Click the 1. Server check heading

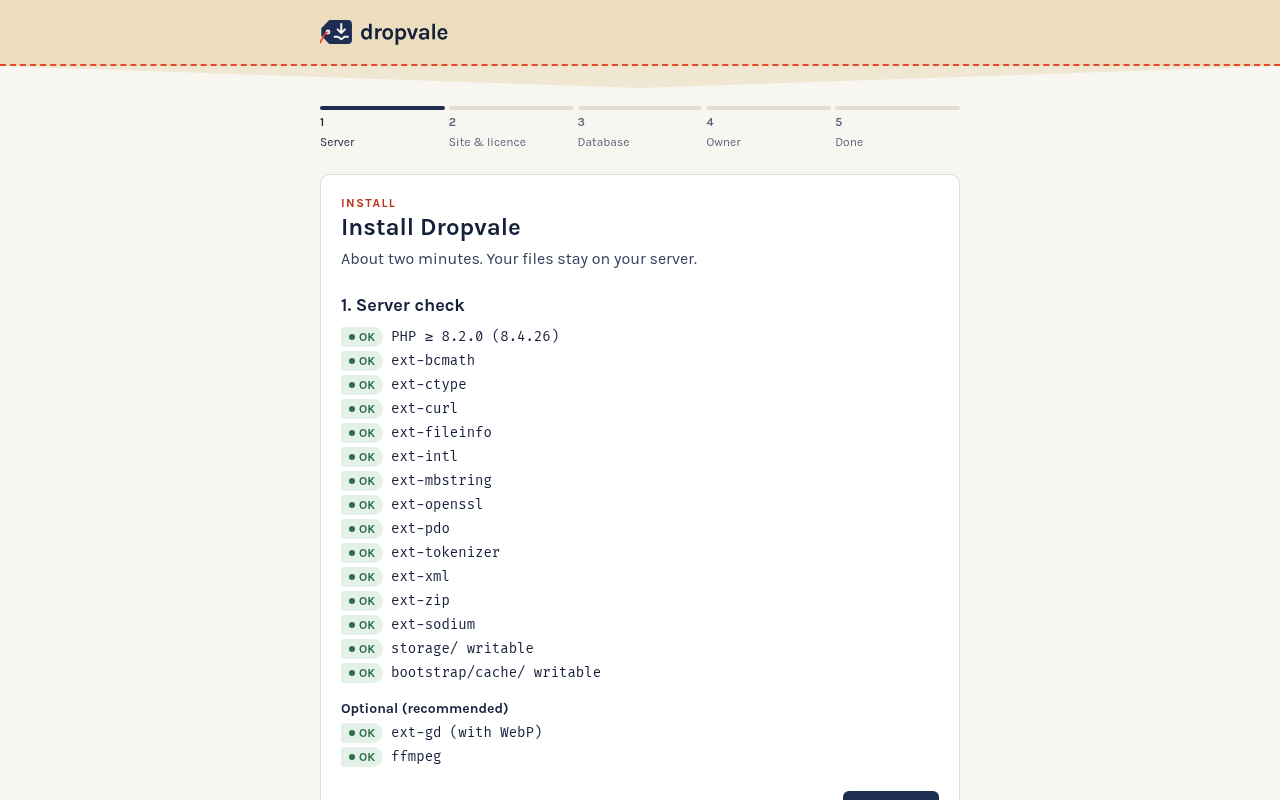(403, 305)
